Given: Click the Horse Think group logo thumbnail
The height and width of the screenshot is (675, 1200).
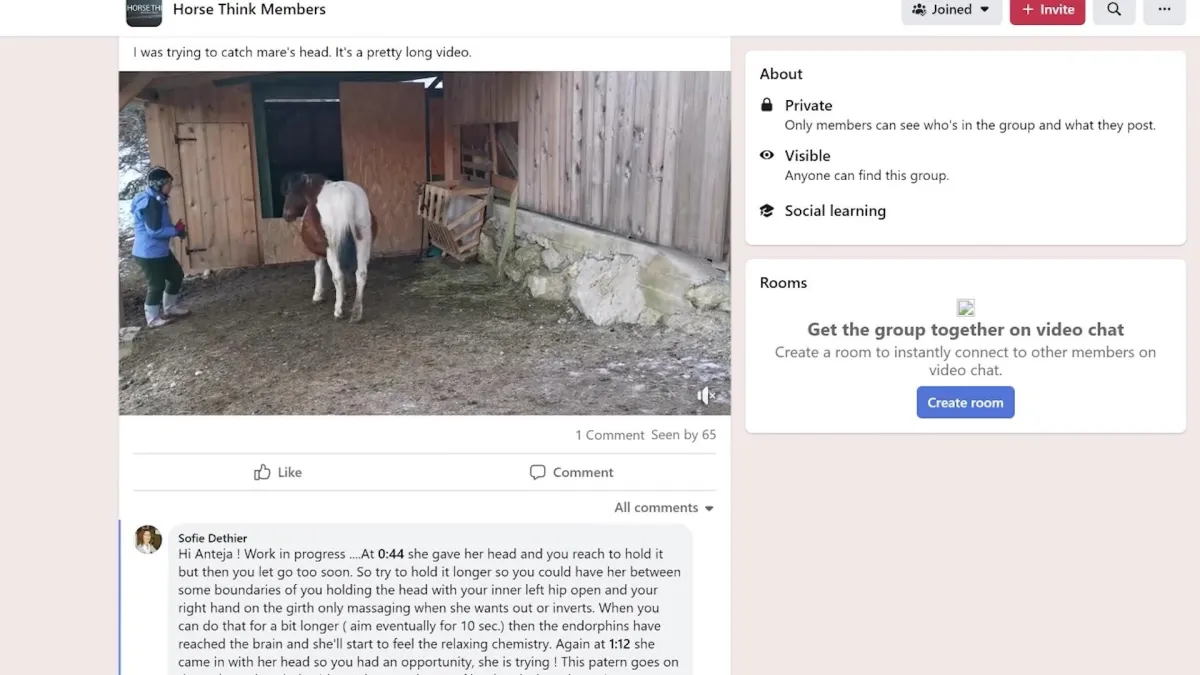Looking at the screenshot, I should (144, 12).
